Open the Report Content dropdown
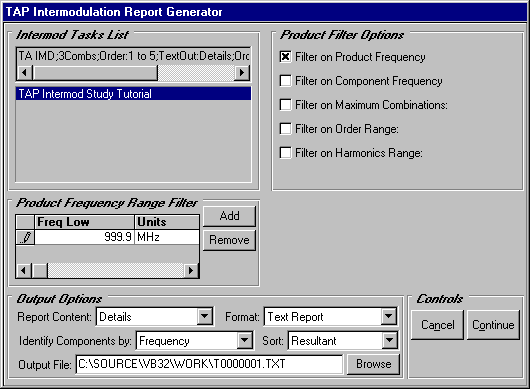The width and height of the screenshot is (530, 389). (204, 317)
